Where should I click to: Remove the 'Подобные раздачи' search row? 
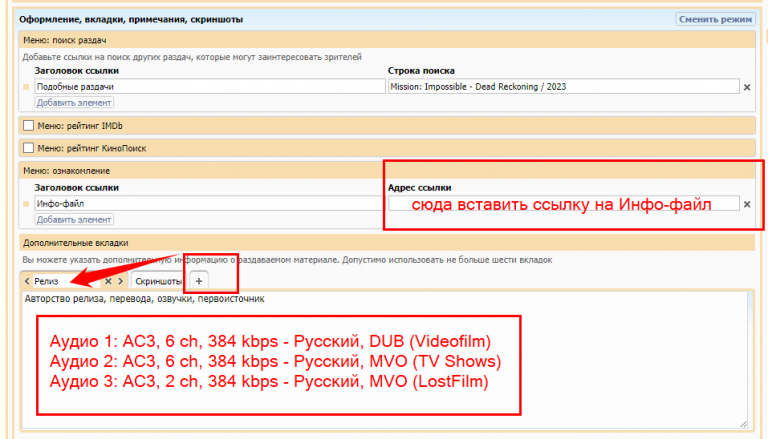[x=747, y=87]
